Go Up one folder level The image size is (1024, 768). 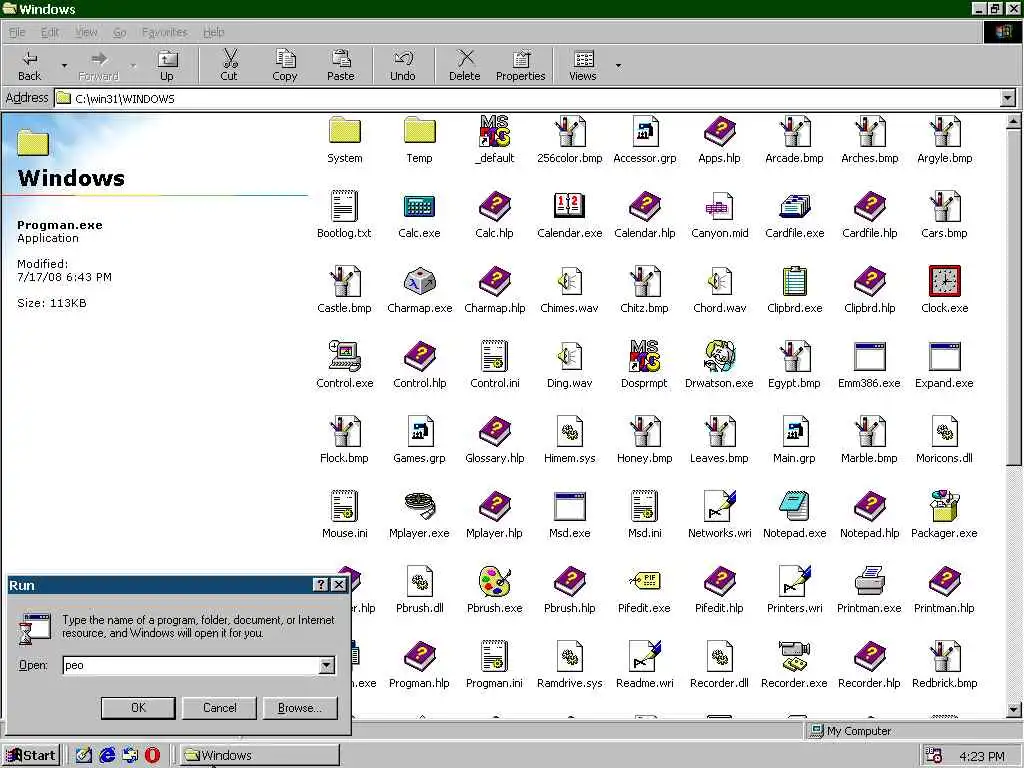pyautogui.click(x=167, y=65)
